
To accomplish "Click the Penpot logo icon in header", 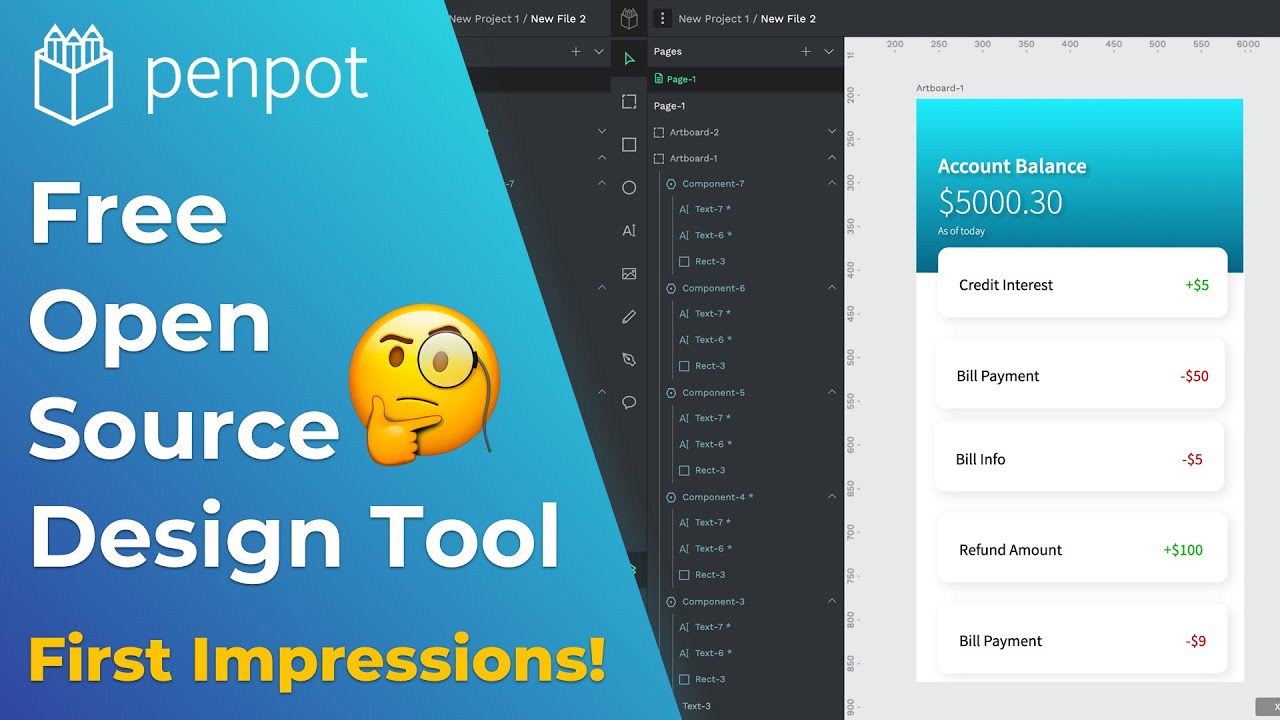I will 629,18.
